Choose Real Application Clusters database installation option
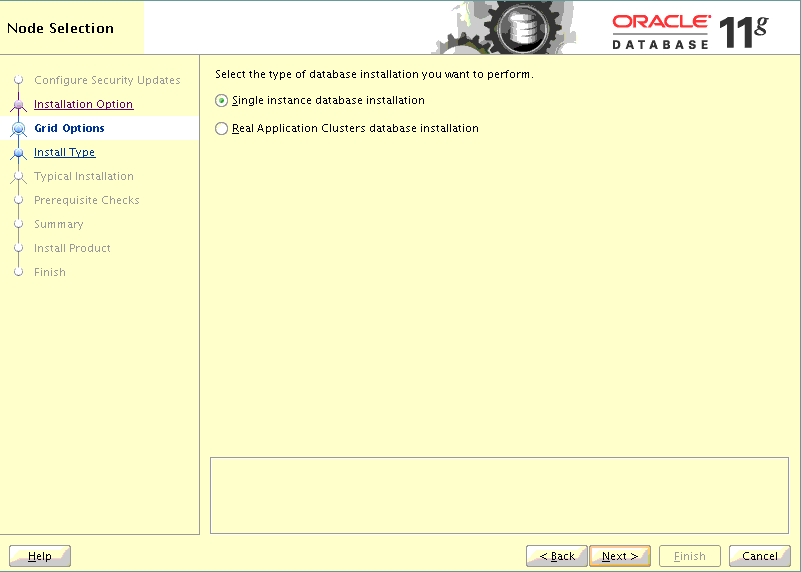This screenshot has height=572, width=801. point(221,128)
